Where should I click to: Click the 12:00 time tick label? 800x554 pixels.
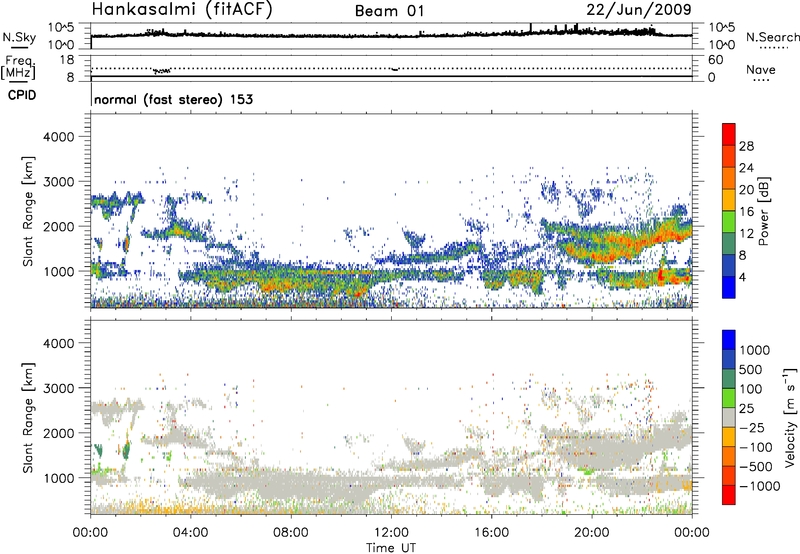pos(391,533)
